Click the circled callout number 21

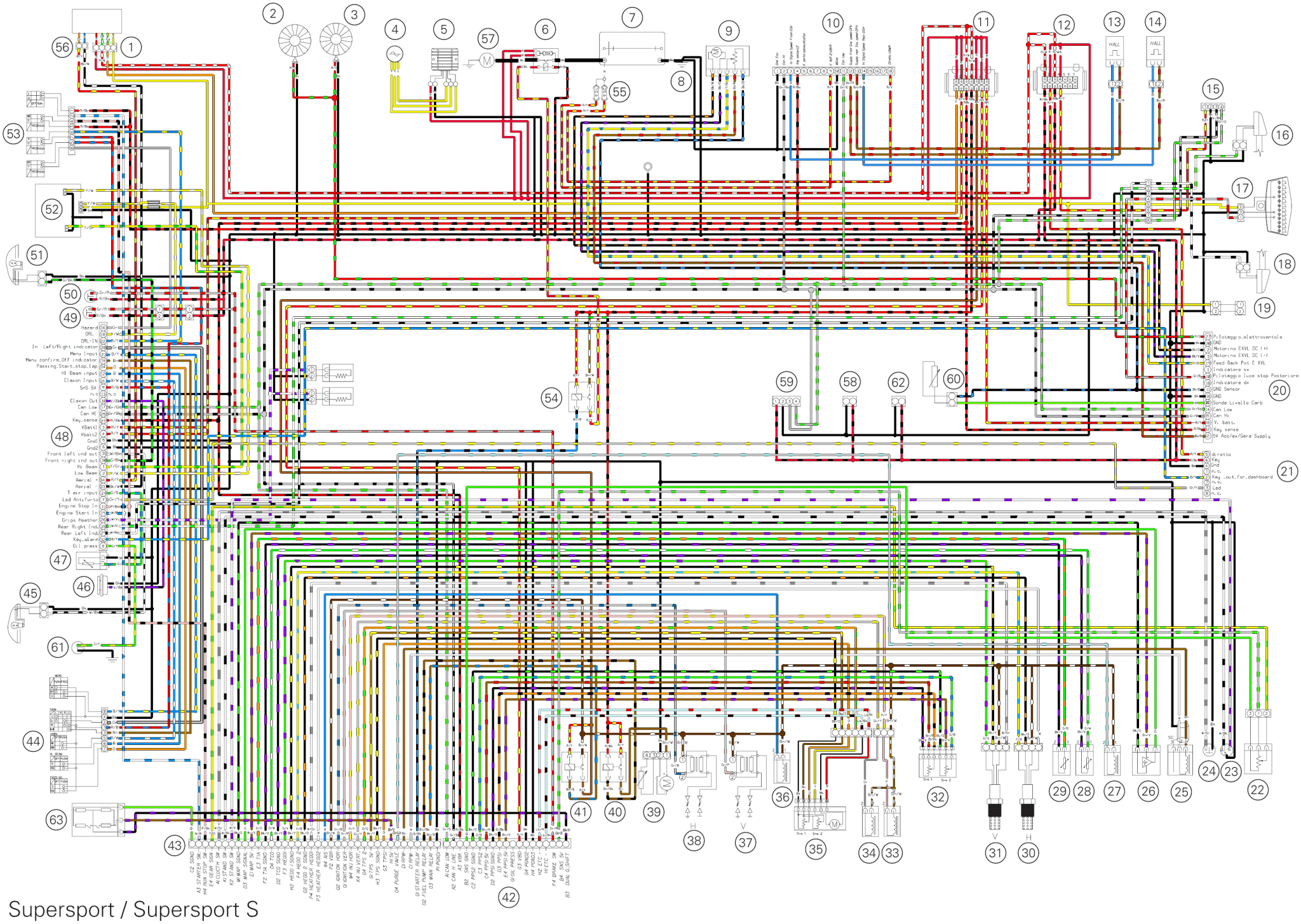pos(1287,471)
